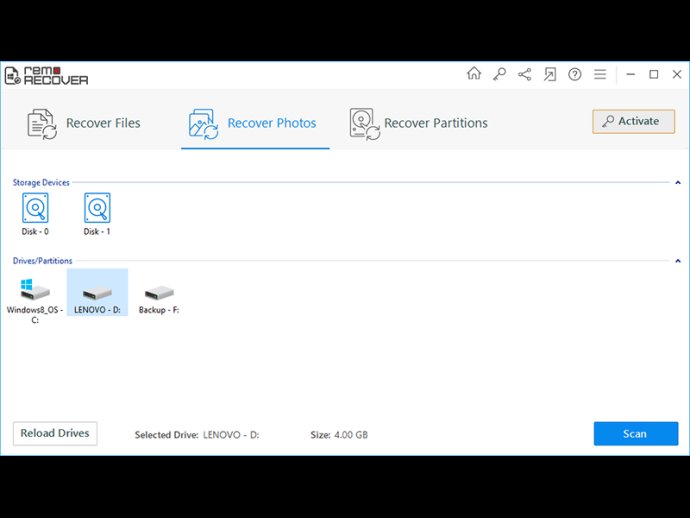Click the Home icon in title bar
This screenshot has width=690, height=518.
(x=474, y=73)
